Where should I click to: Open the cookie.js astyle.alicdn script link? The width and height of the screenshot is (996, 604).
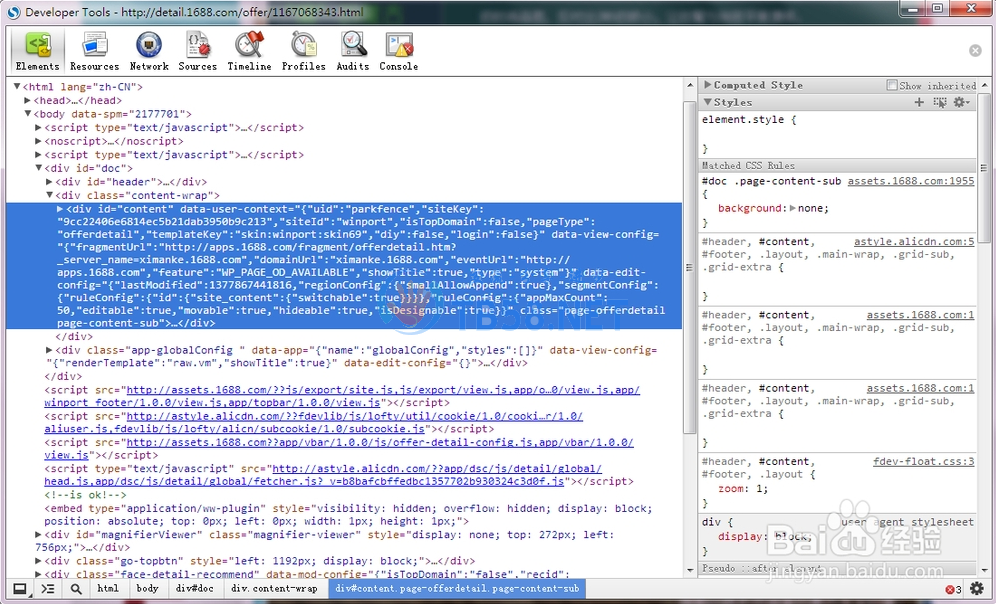tap(313, 423)
